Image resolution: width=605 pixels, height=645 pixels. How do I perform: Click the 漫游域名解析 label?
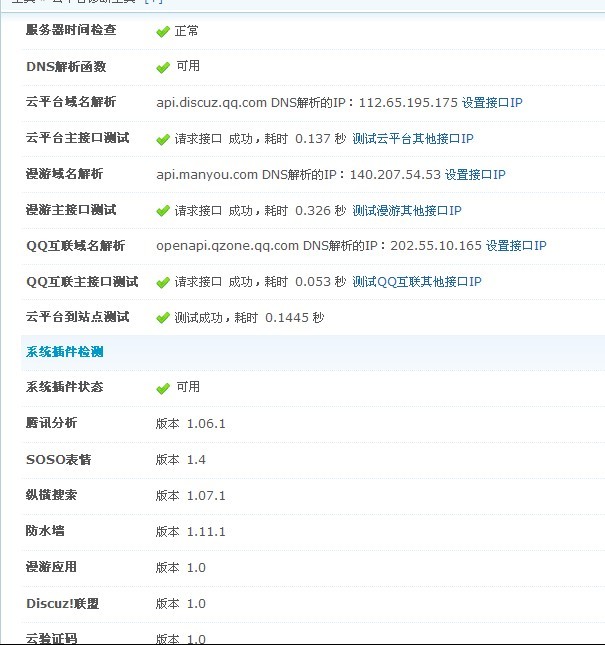64,174
